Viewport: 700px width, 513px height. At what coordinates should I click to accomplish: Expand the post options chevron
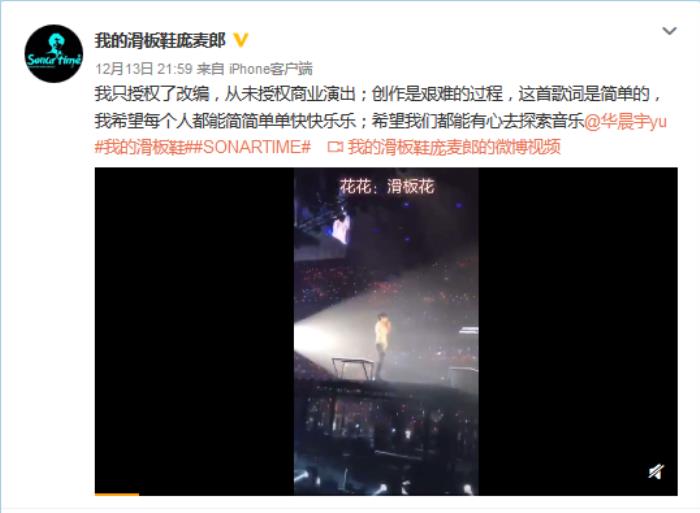(669, 31)
